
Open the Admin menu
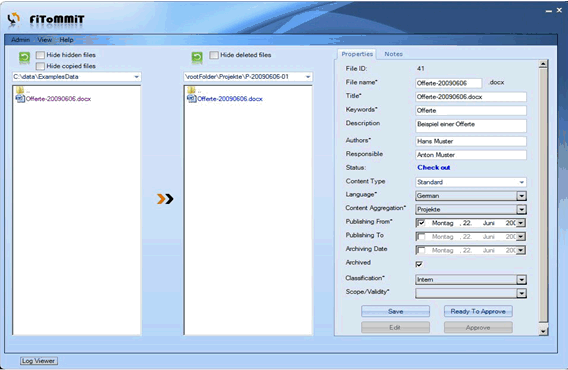point(20,40)
